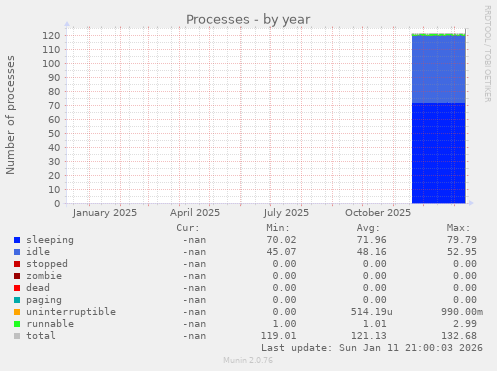Click the 'January 2025' axis label
Screen dimensions: 497x371
105,213
